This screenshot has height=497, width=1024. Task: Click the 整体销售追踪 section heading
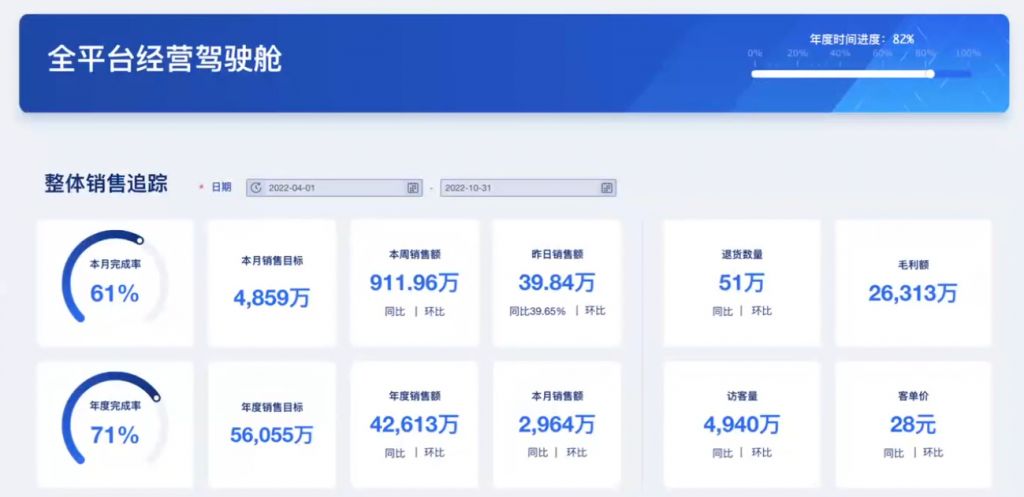tap(106, 184)
